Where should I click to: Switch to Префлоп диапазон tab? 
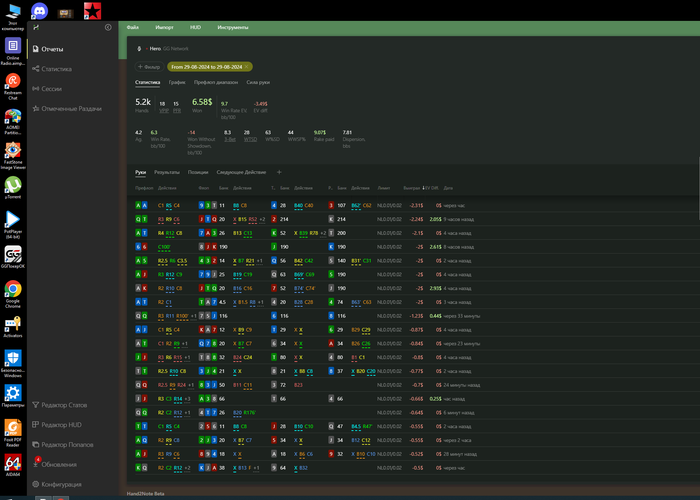pos(216,82)
